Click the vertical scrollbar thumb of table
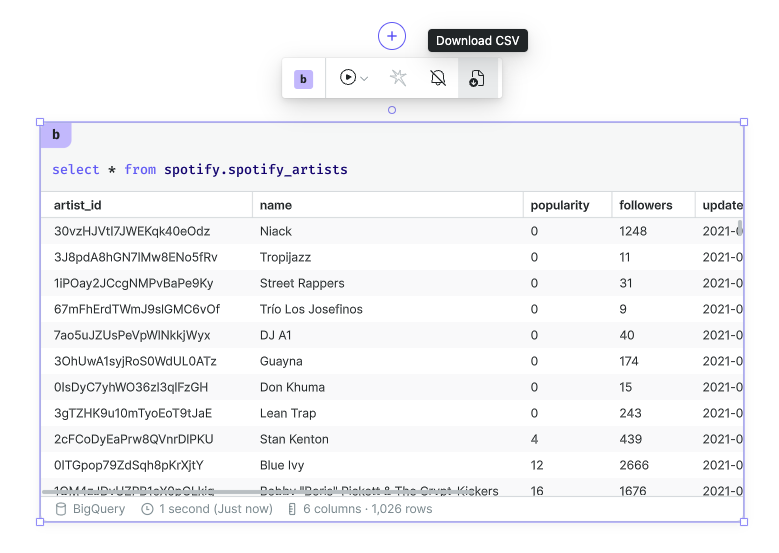Viewport: 779px width, 553px height. pyautogui.click(x=740, y=228)
